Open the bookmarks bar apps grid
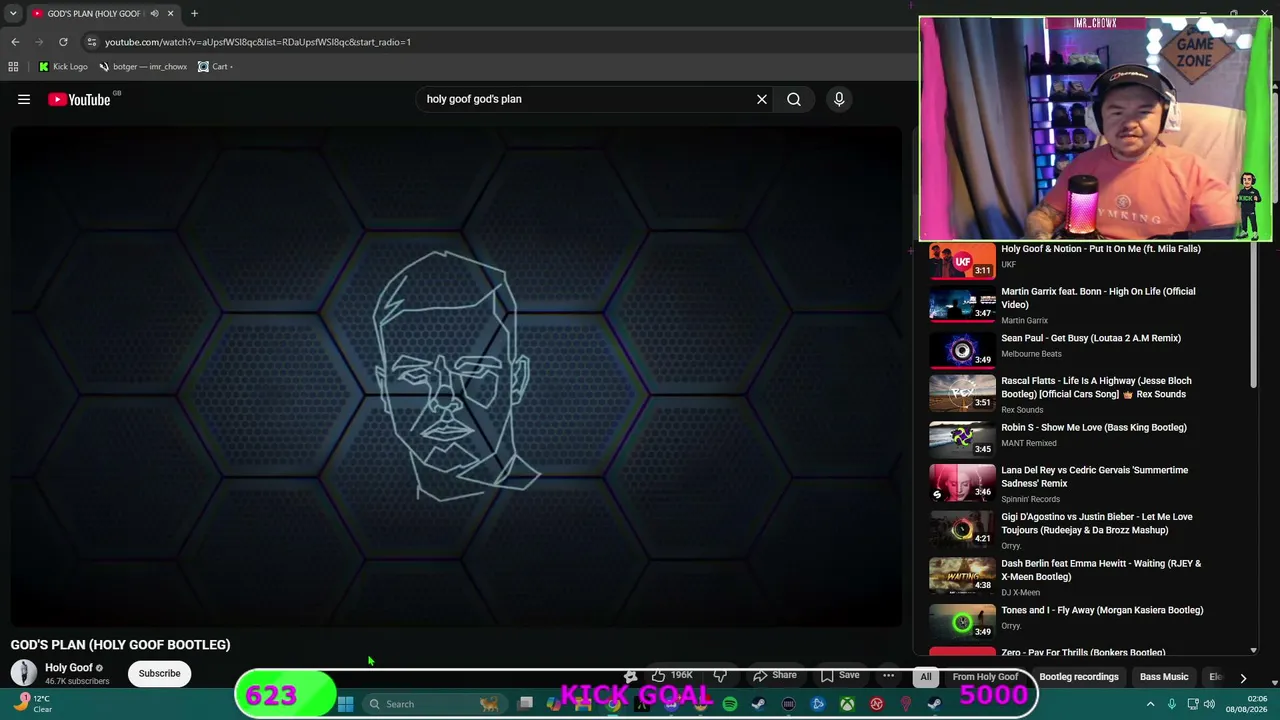1280x720 pixels. point(13,67)
